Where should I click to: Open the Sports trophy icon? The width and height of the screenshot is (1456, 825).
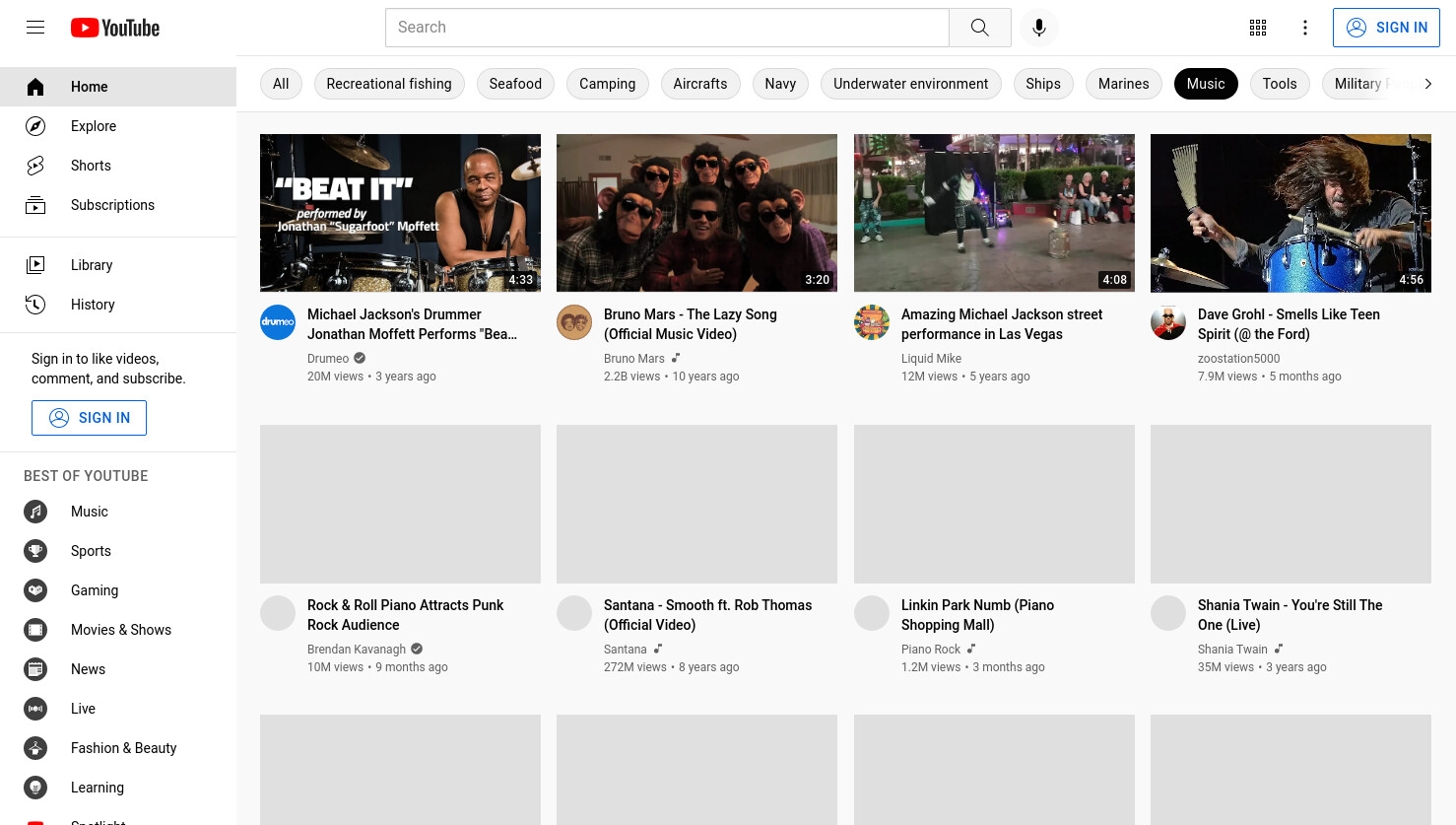[35, 551]
